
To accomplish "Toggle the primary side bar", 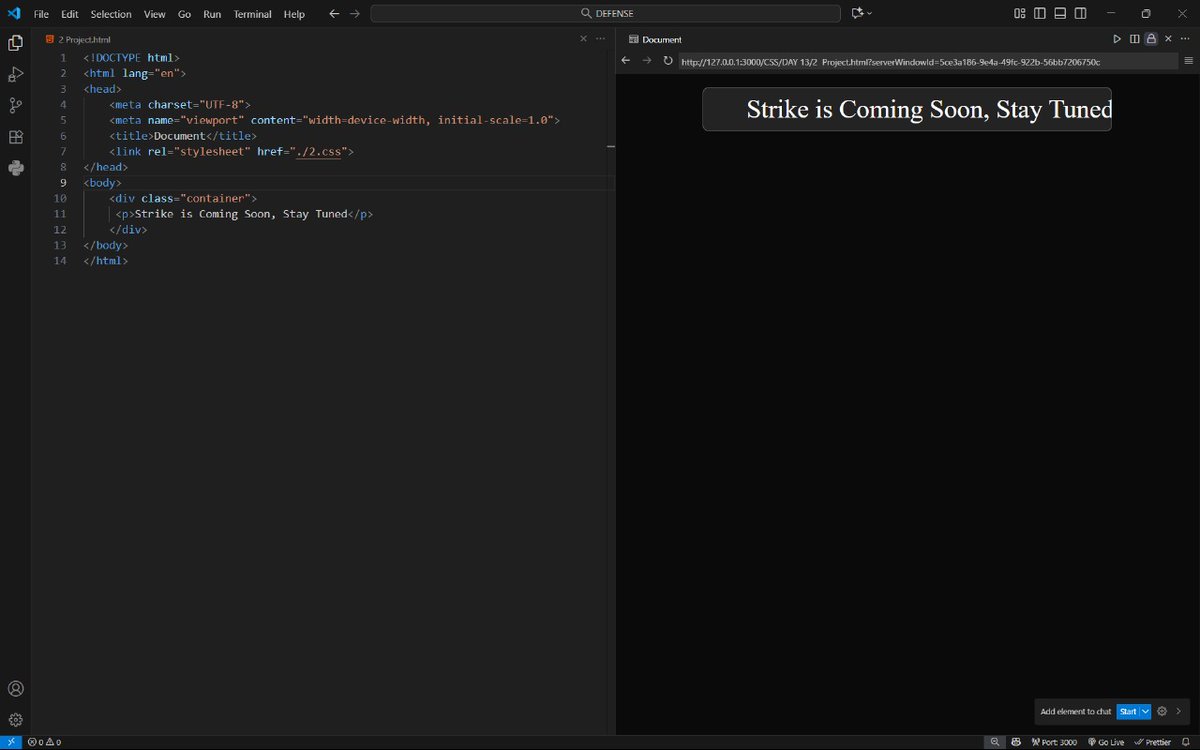I will (1040, 13).
